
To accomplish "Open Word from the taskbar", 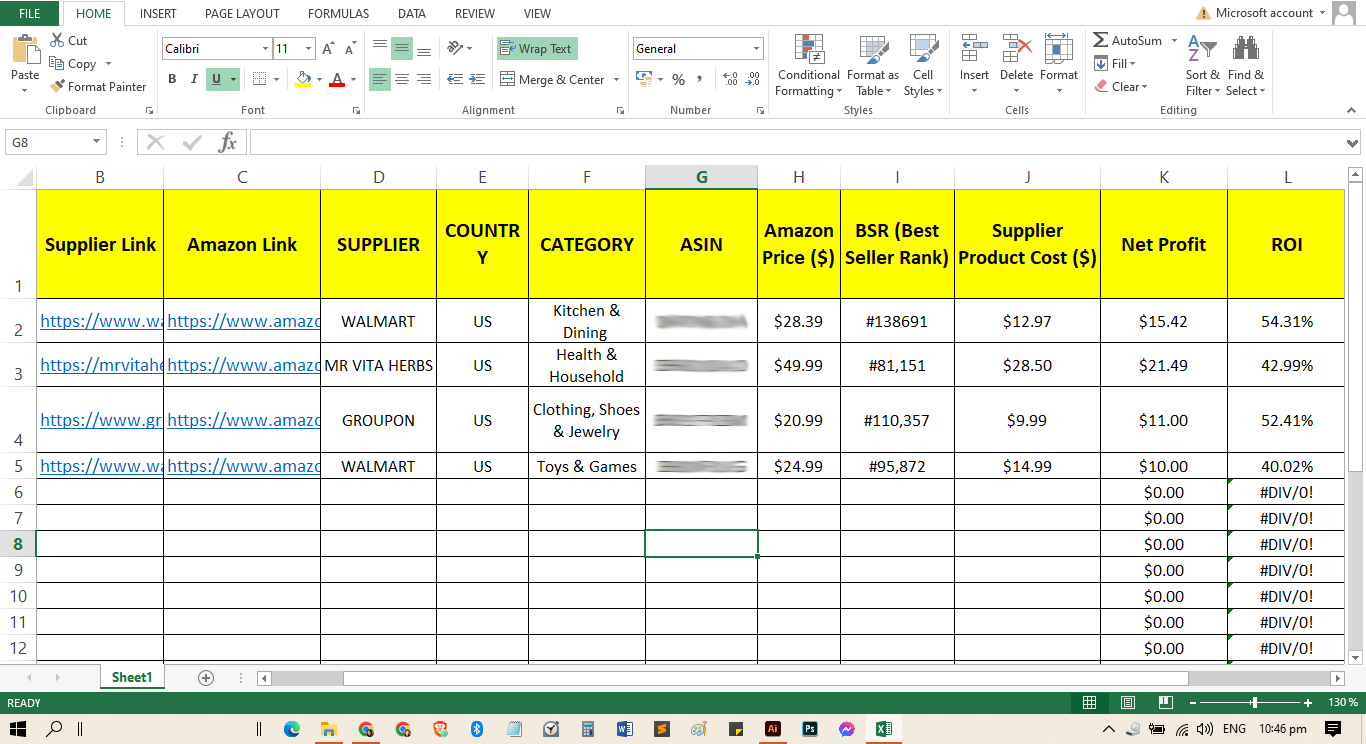I will click(x=626, y=729).
